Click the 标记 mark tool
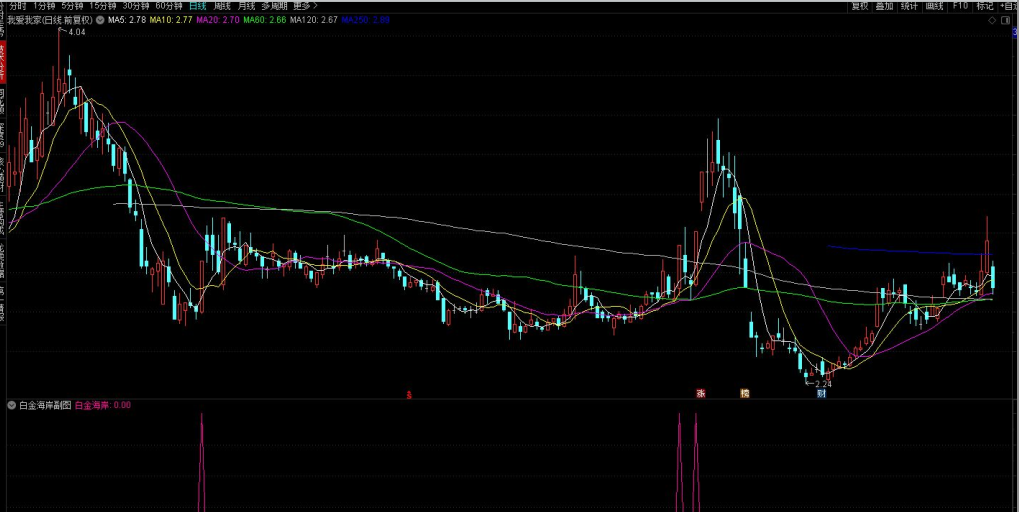The width and height of the screenshot is (1019, 512). [x=984, y=6]
